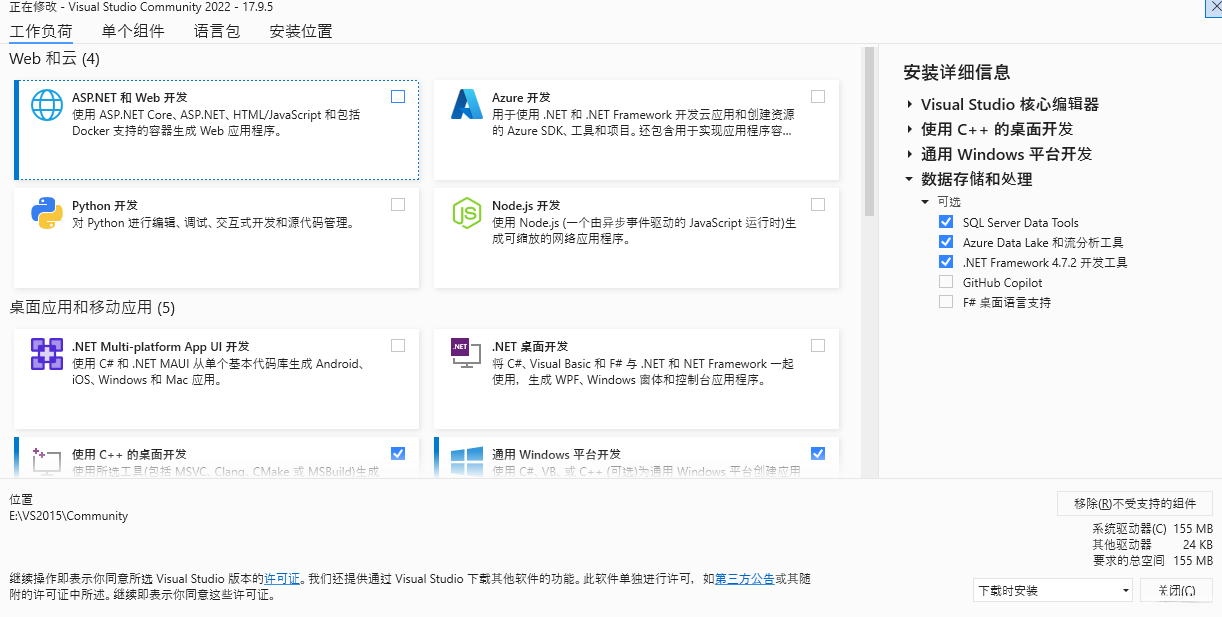The height and width of the screenshot is (617, 1222).
Task: Enable the Azure 开发 workload checkbox
Action: [x=818, y=97]
